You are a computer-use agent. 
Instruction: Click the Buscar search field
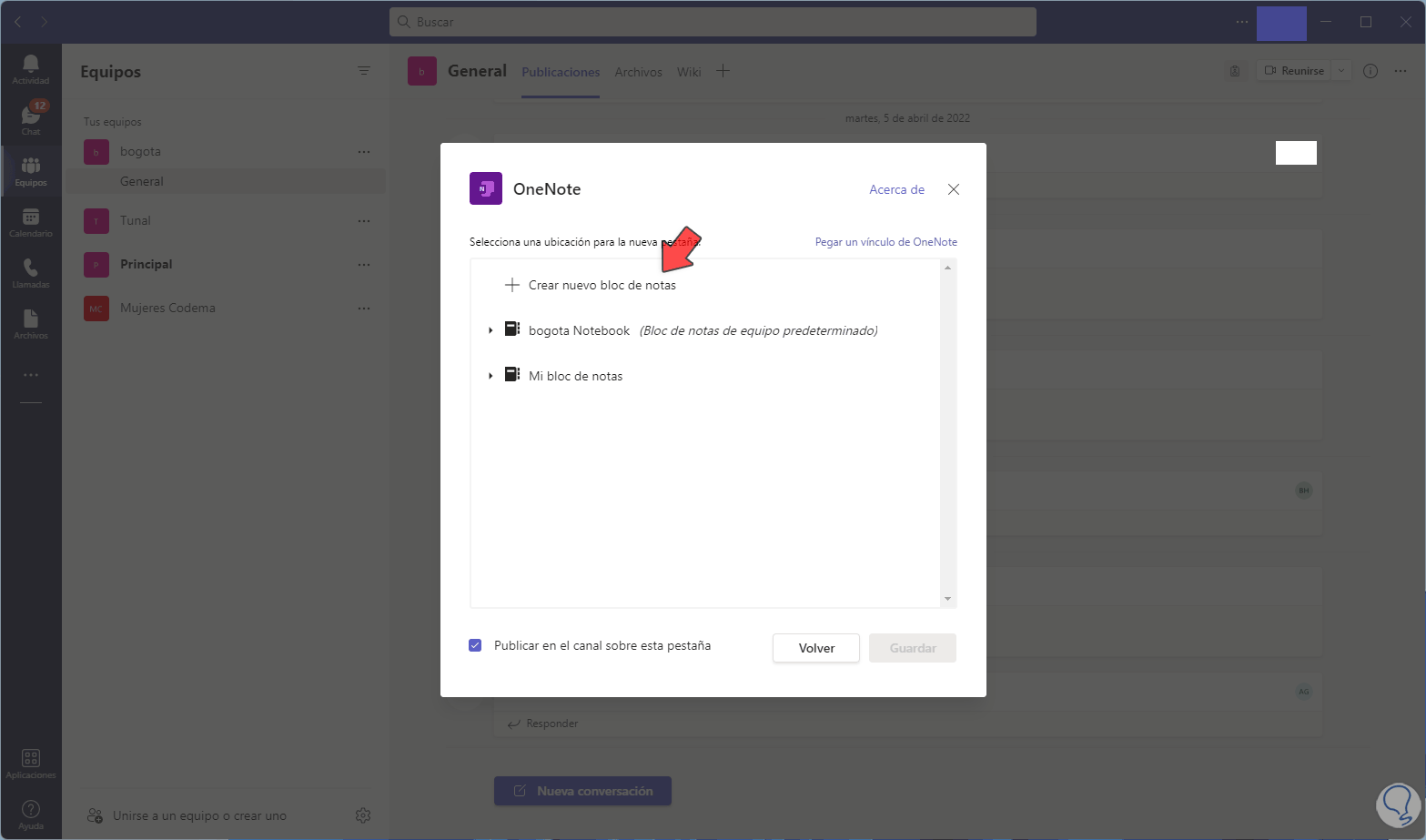coord(713,22)
